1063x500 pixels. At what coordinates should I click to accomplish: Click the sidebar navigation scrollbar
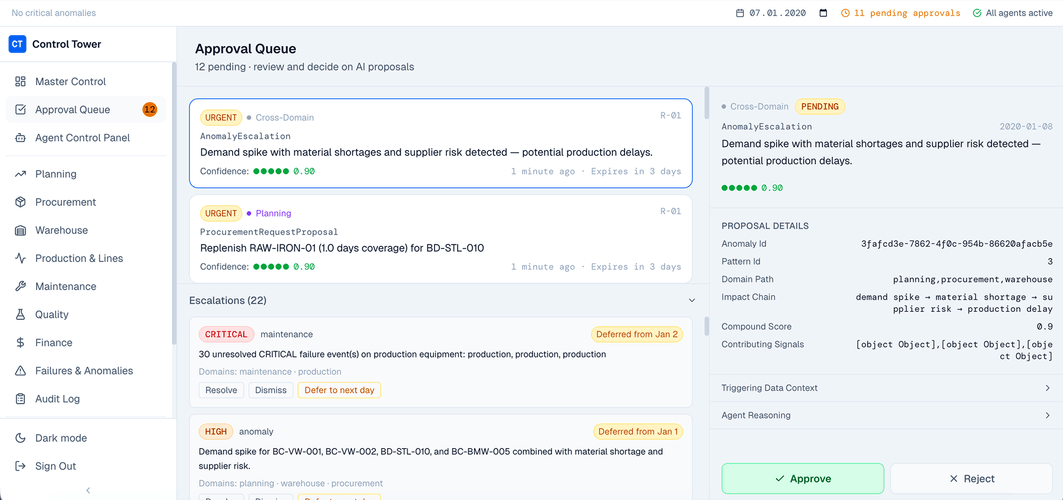[174, 203]
